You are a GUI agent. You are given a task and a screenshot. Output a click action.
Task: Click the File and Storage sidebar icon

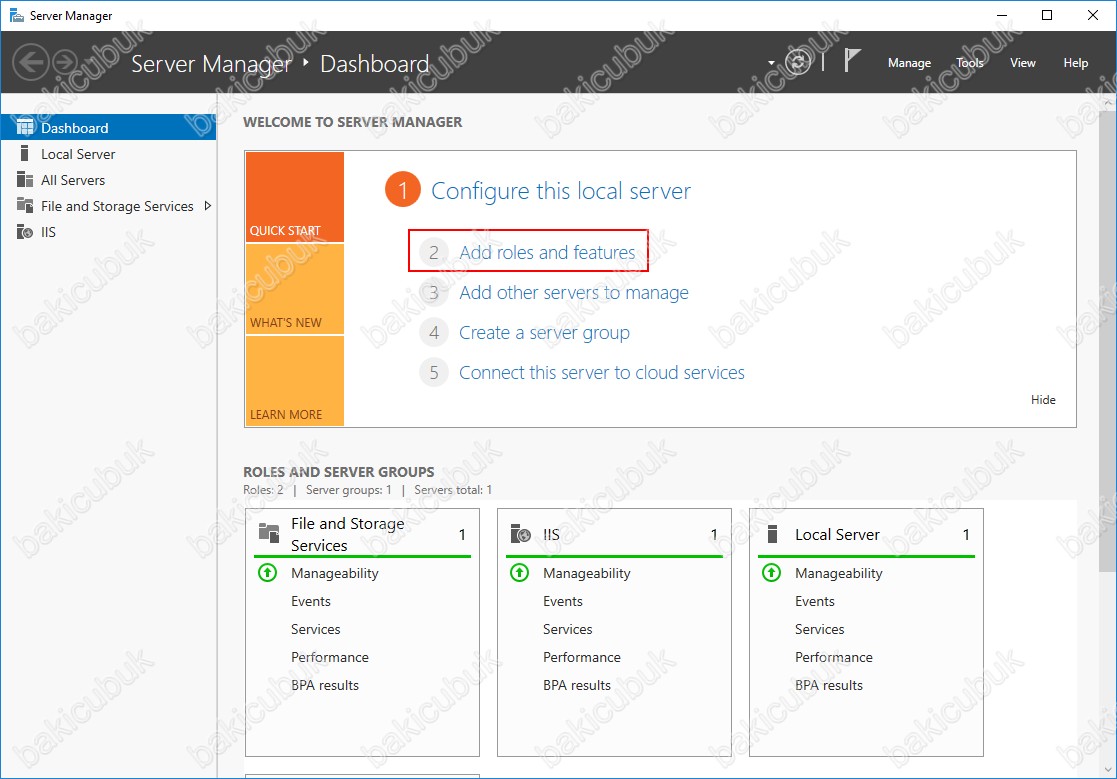pyautogui.click(x=25, y=206)
